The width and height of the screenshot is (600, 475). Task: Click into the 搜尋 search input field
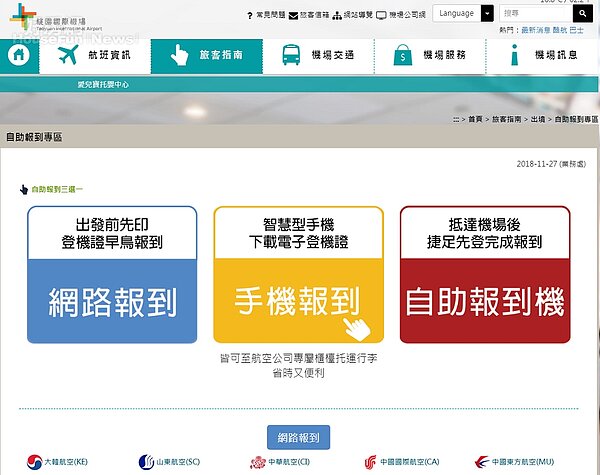(x=536, y=13)
